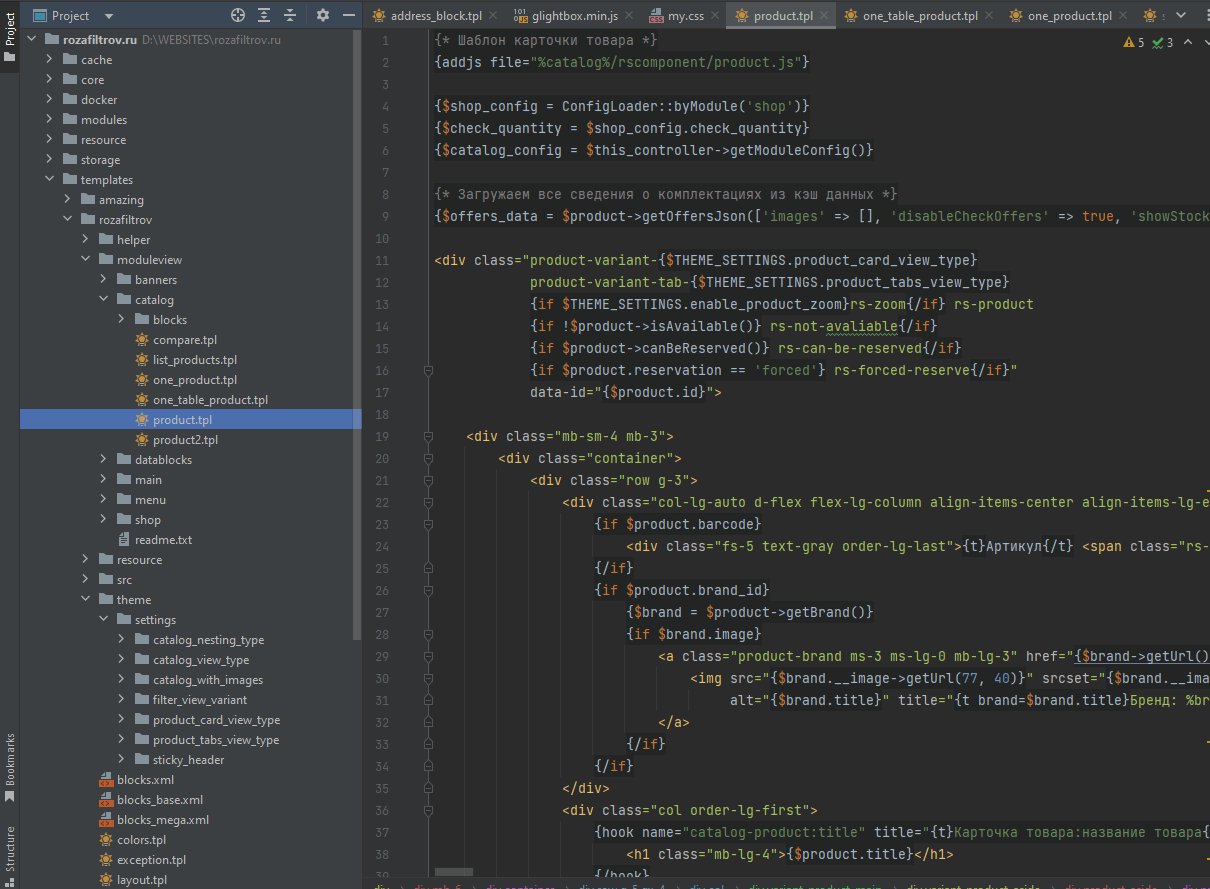Open list_products.tpl in the project tree
Viewport: 1210px width, 889px height.
coord(195,360)
